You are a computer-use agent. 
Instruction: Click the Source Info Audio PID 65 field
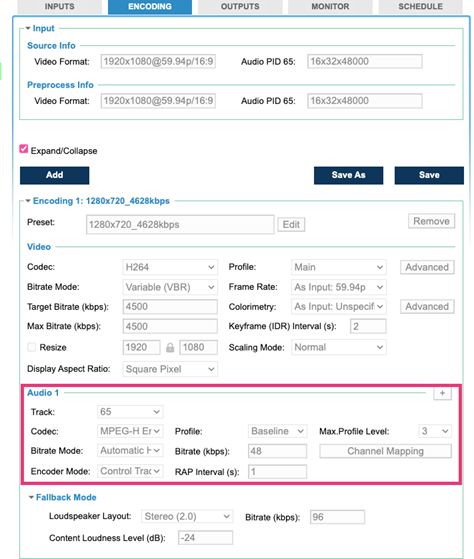(365, 61)
